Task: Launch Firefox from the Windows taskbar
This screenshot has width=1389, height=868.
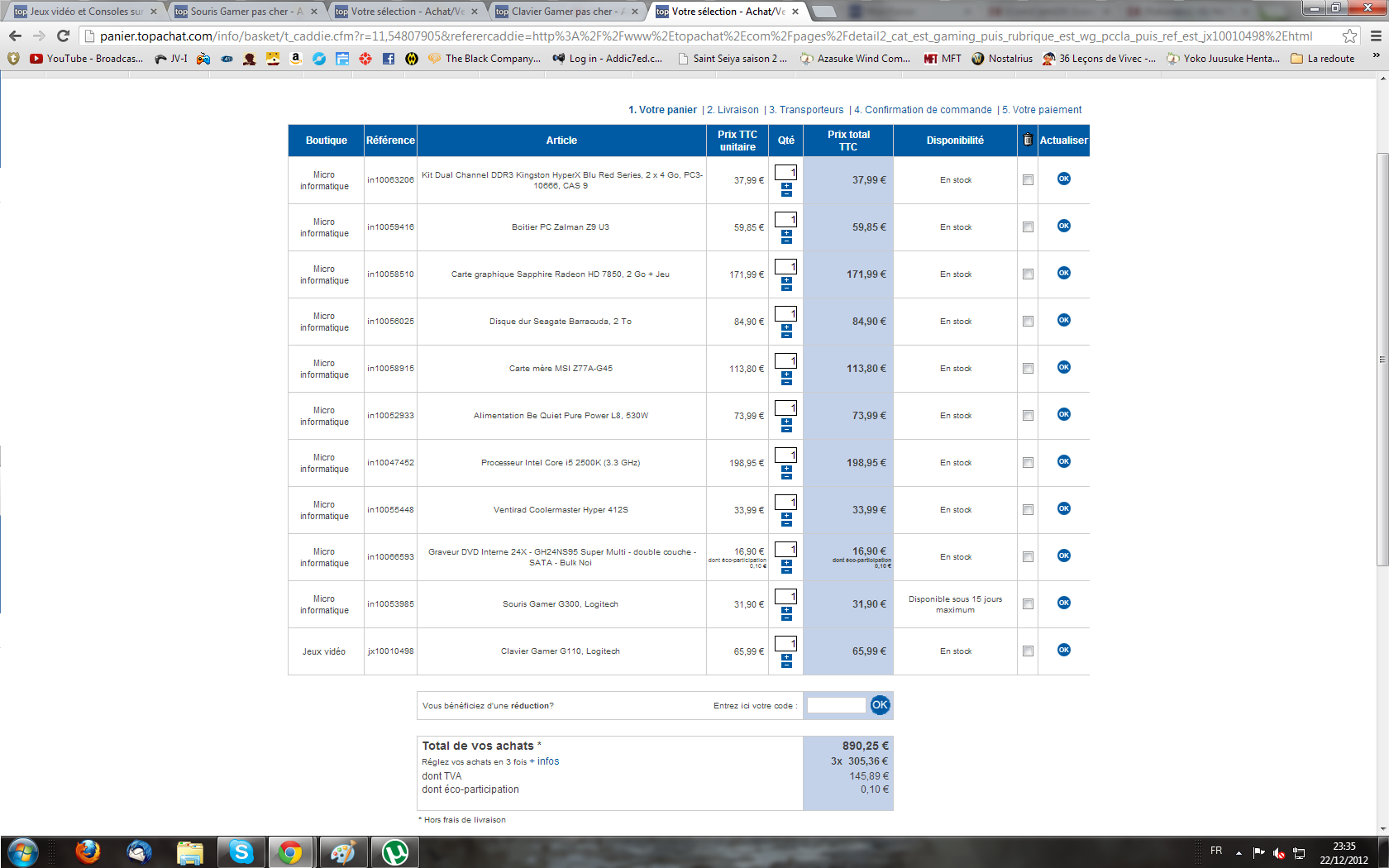Action: 88,851
